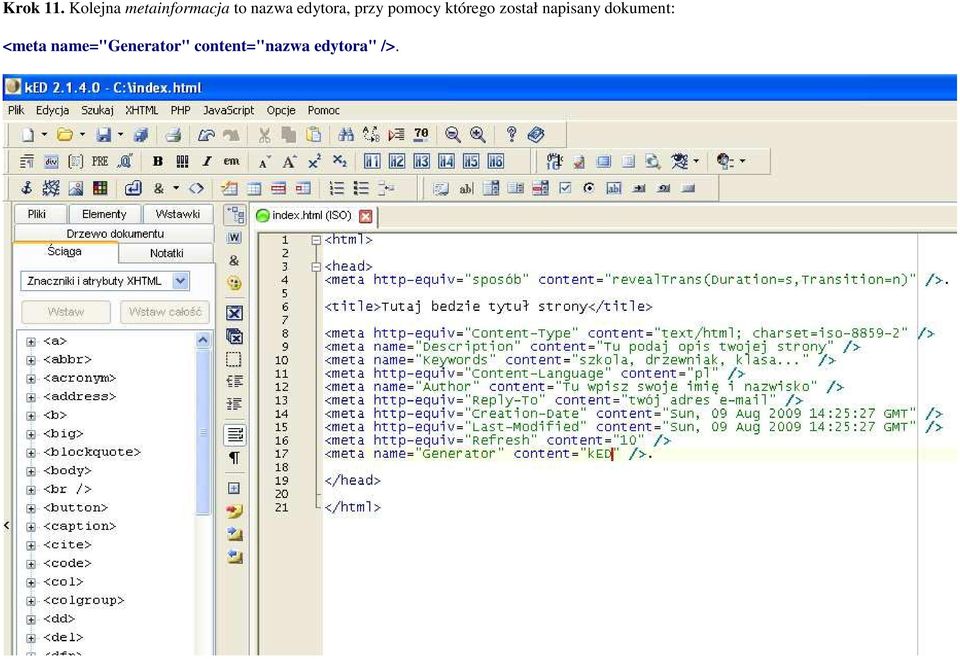Insert an H6 heading tag
The width and height of the screenshot is (960, 659).
496,162
